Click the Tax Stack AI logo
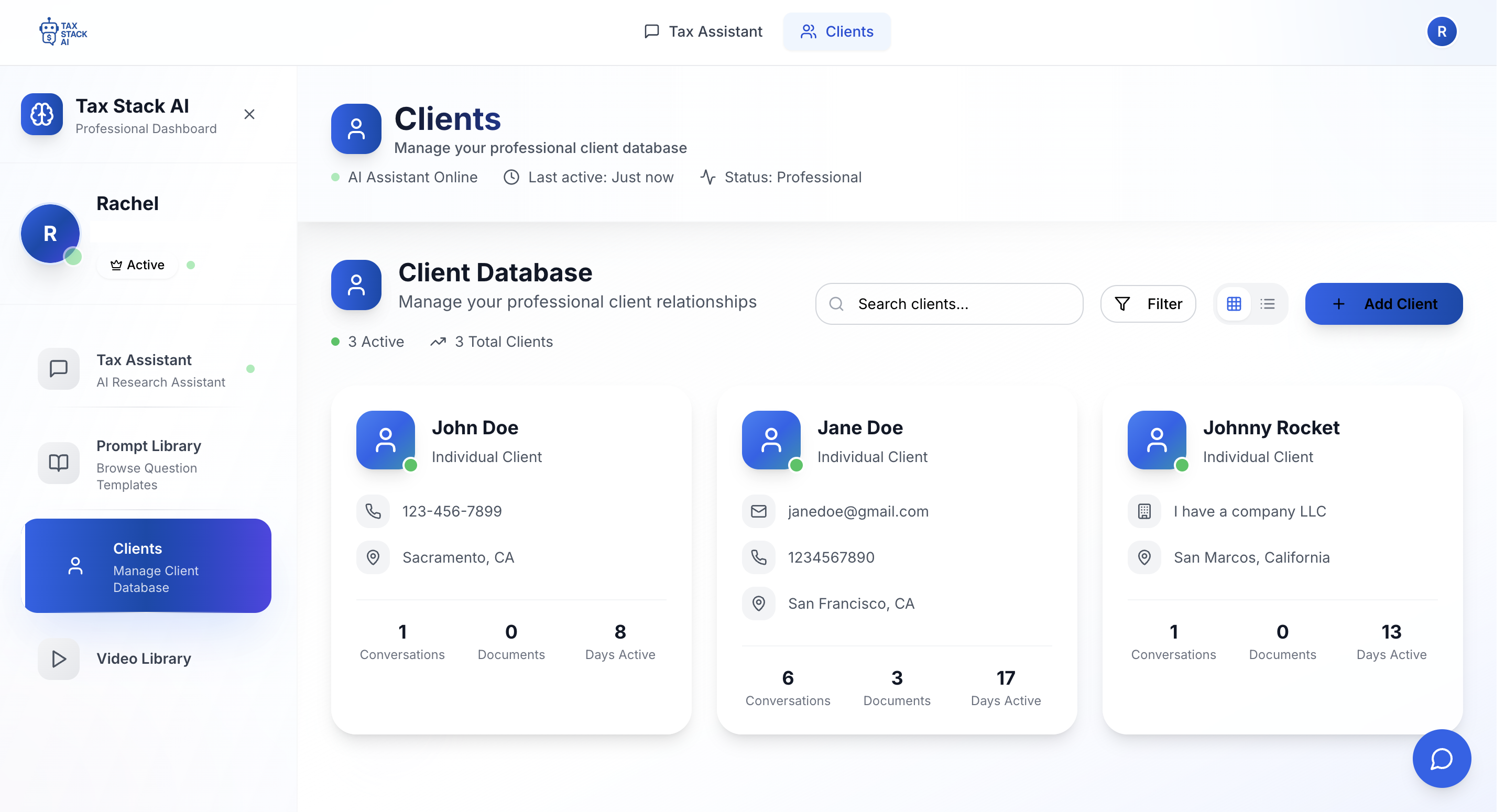This screenshot has width=1505, height=812. click(x=63, y=31)
